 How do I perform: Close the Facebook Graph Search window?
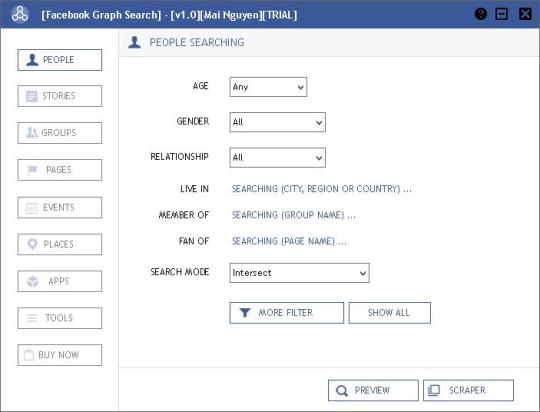click(525, 14)
